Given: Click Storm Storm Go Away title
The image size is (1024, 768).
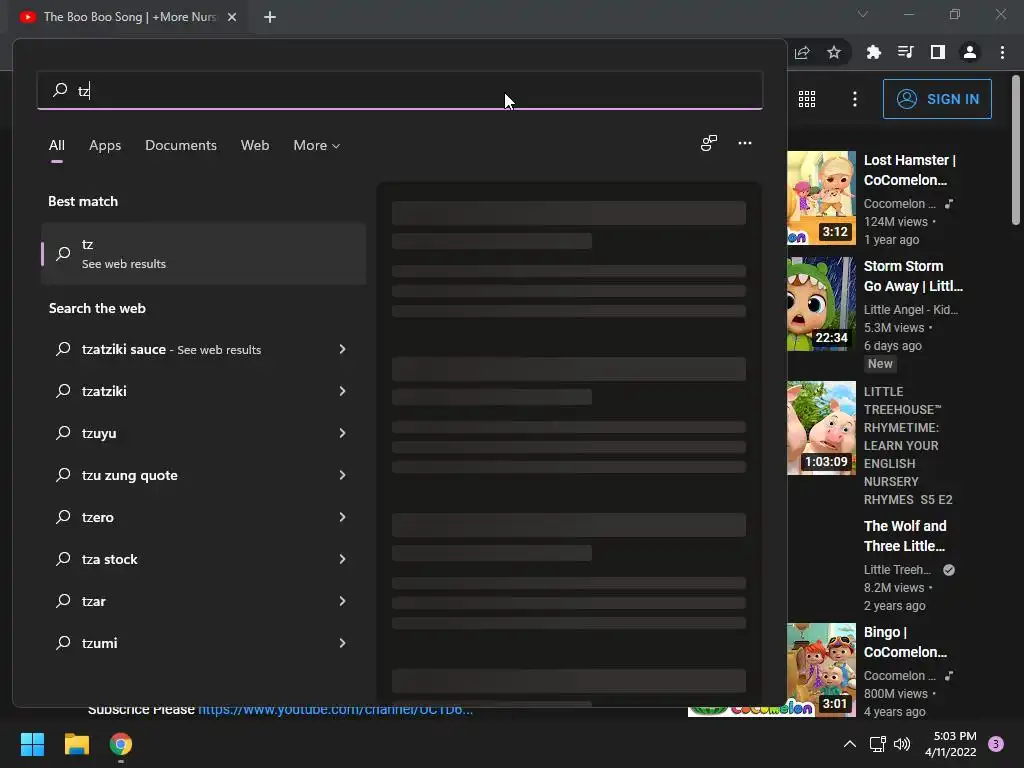Looking at the screenshot, I should click(913, 276).
